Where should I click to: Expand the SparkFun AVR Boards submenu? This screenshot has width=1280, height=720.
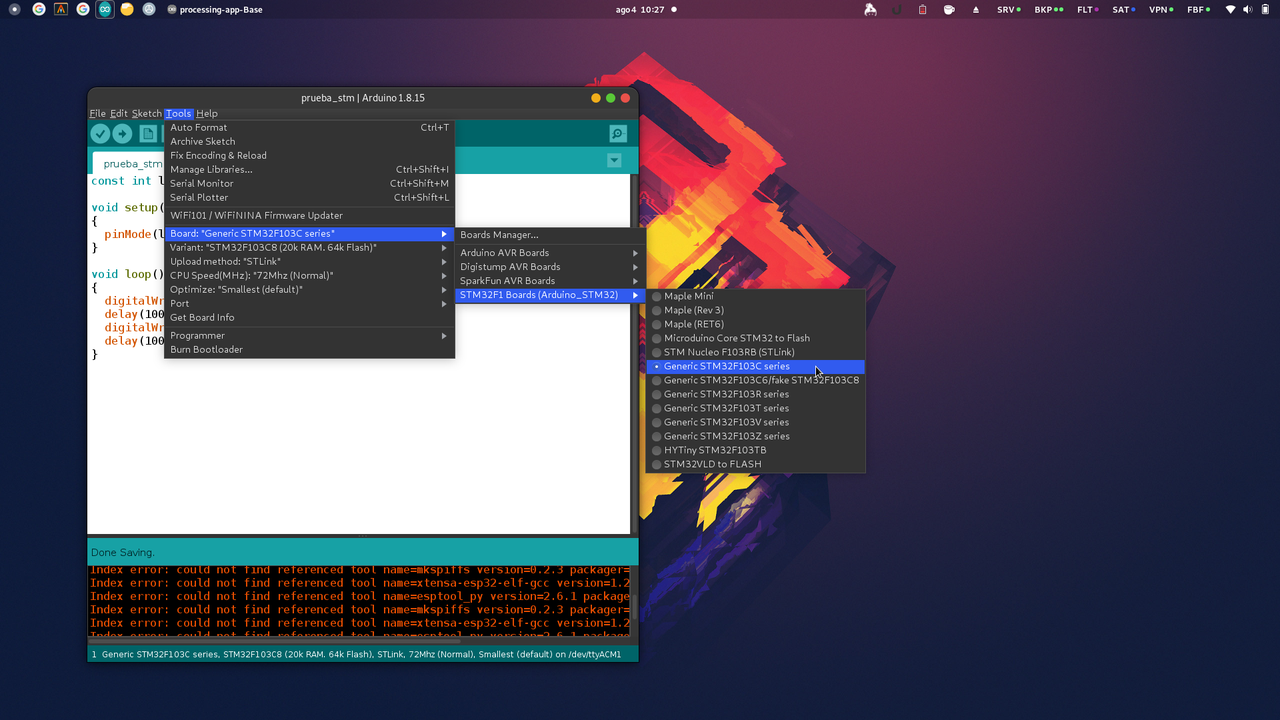[x=550, y=281]
